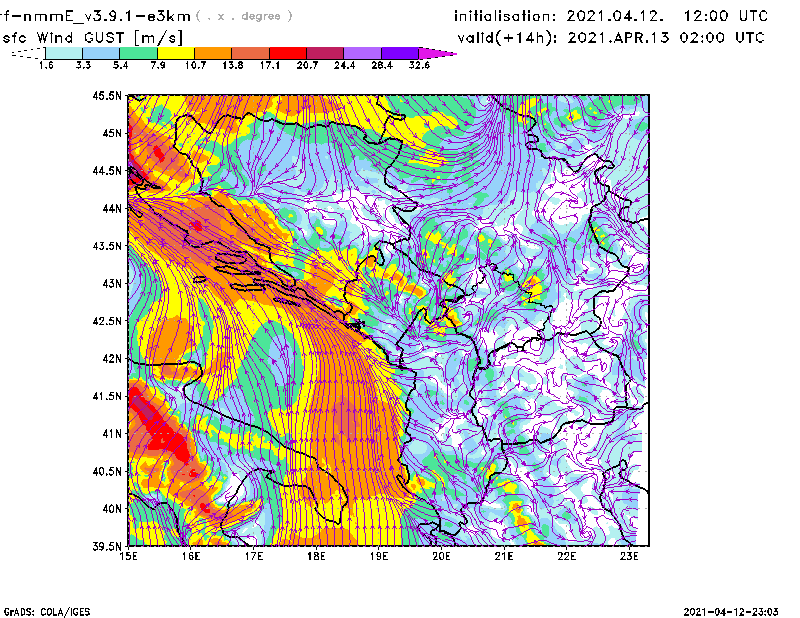Click the '23E' longitude label
The image size is (800, 618).
pos(629,556)
